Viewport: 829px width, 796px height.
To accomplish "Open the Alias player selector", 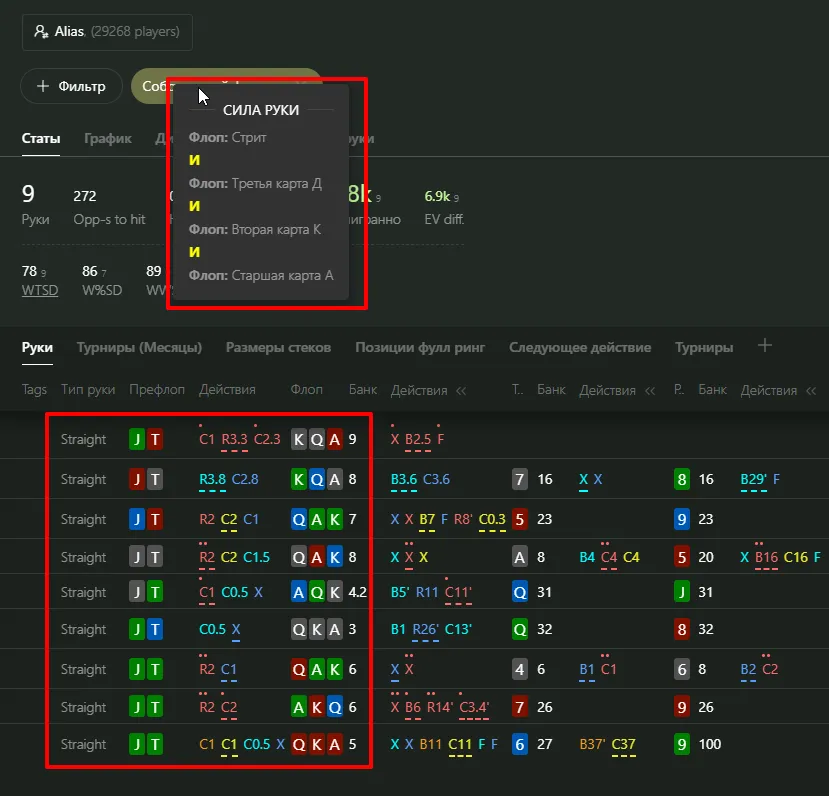I will click(x=107, y=32).
